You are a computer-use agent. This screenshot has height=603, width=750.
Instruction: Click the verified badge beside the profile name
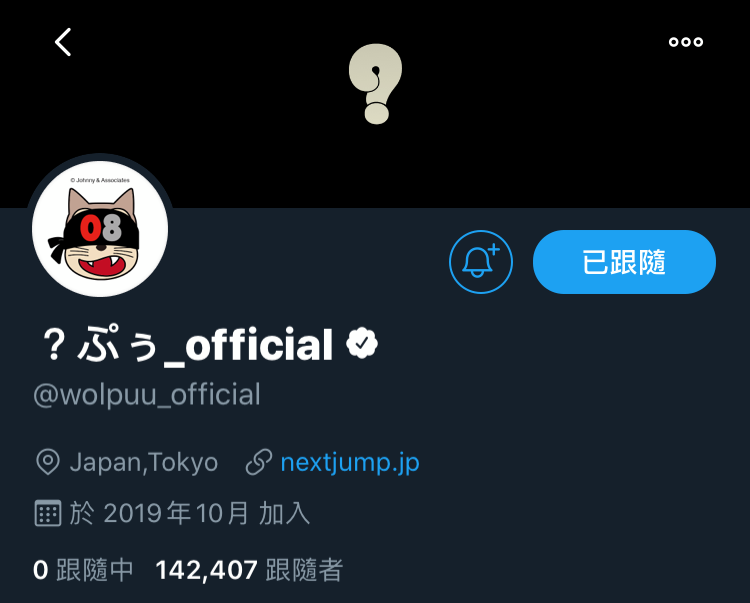(362, 343)
